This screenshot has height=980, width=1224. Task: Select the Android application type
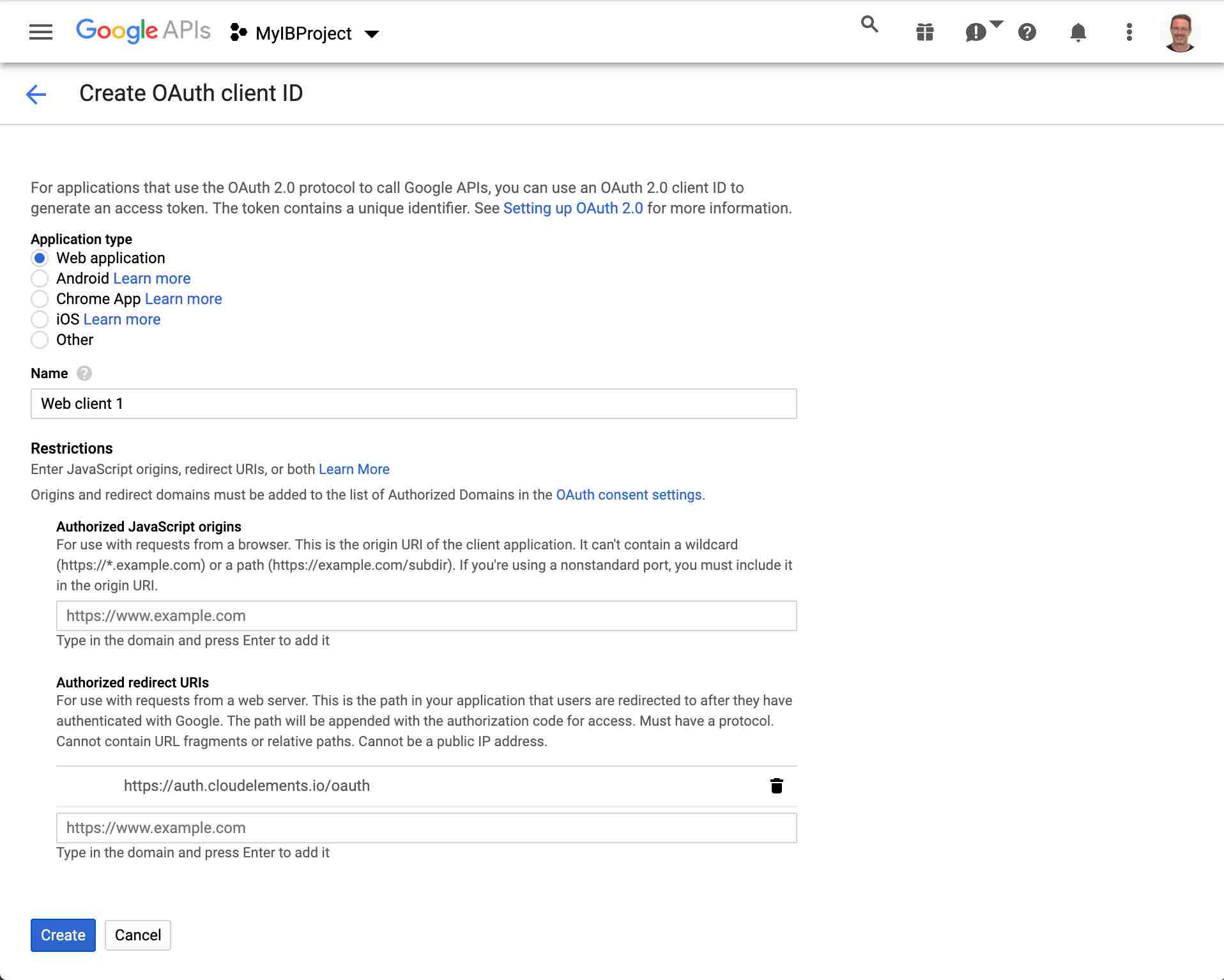(x=40, y=279)
